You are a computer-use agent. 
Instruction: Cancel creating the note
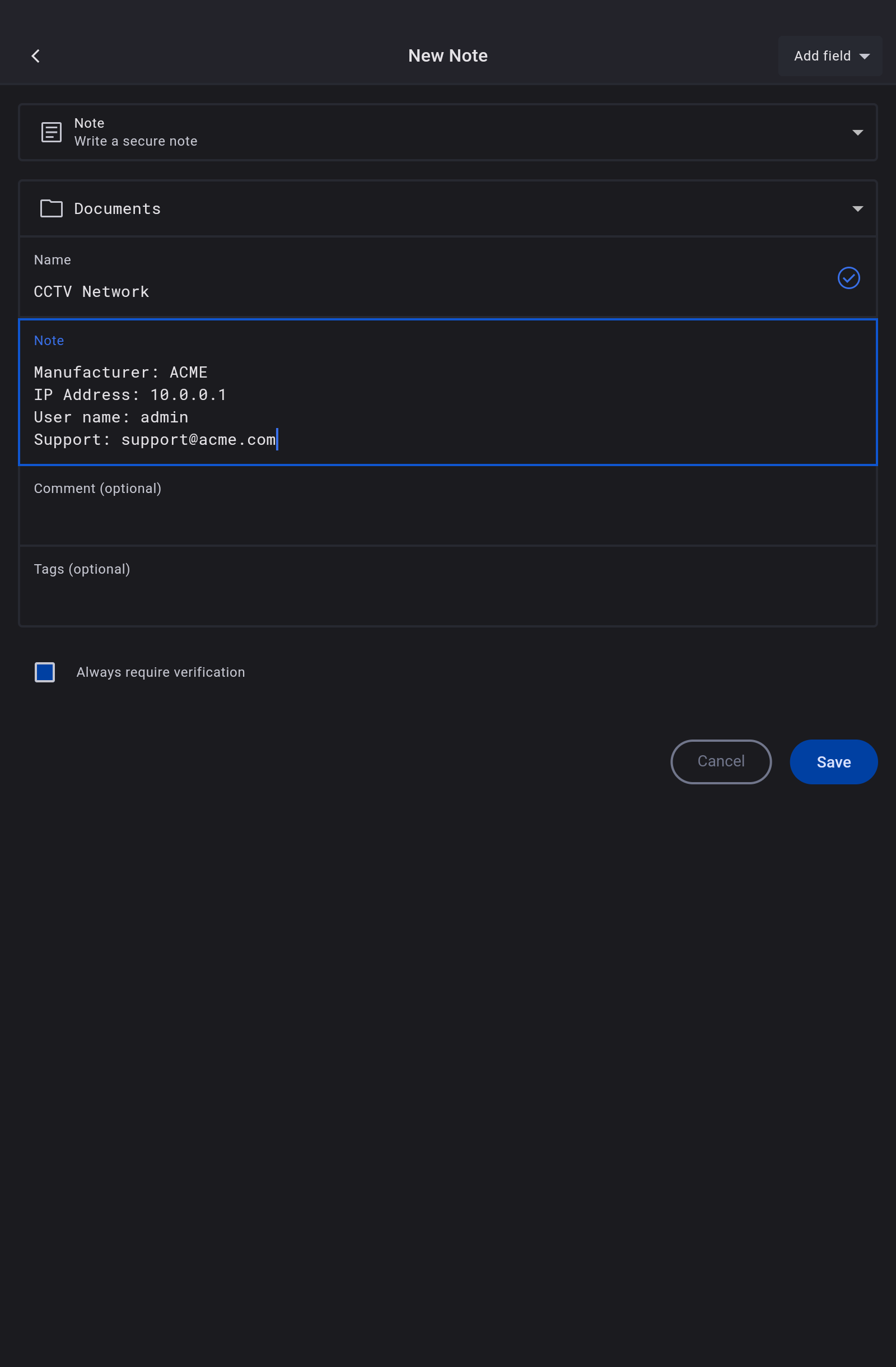720,761
